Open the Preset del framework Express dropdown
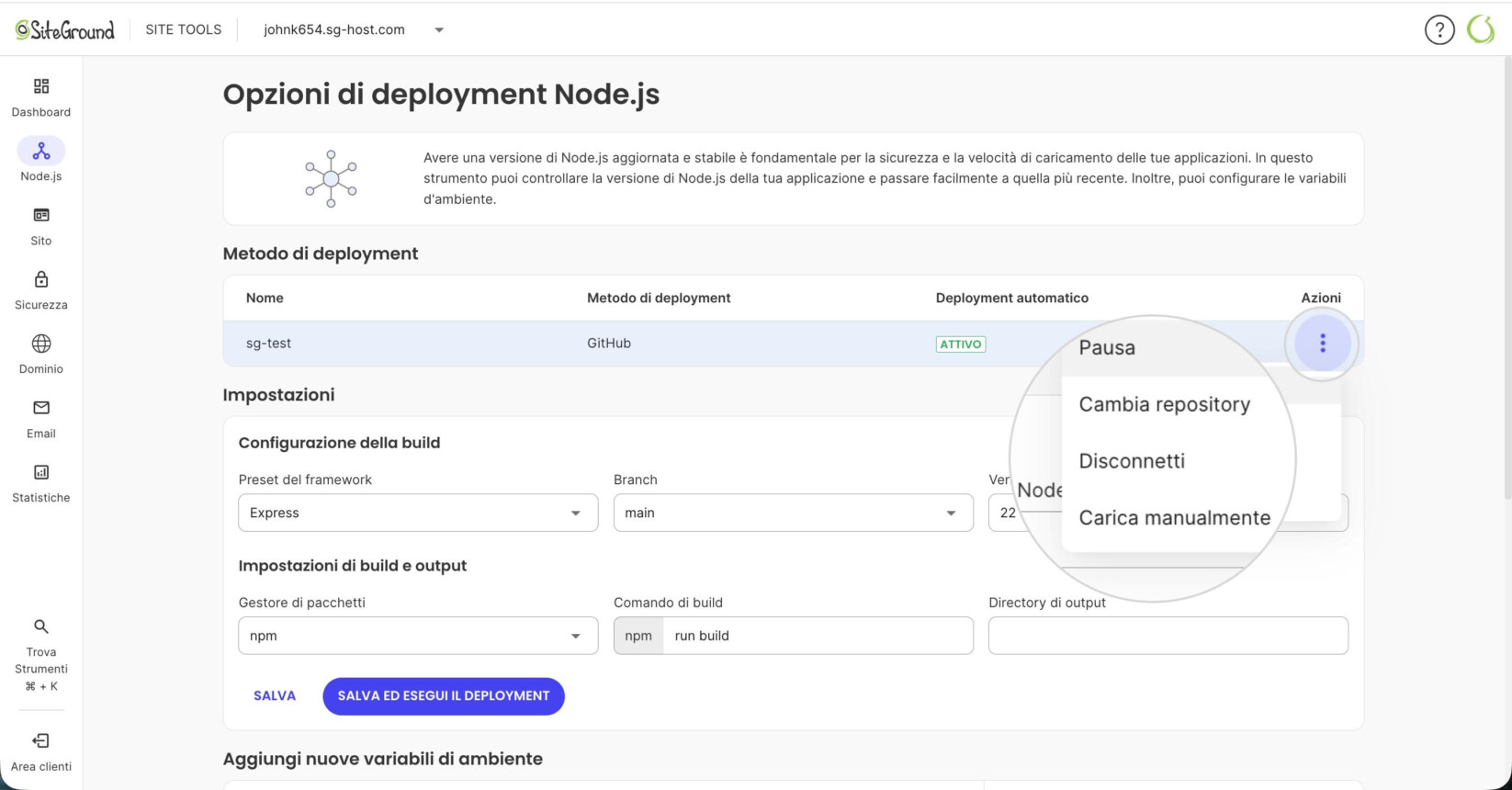 pyautogui.click(x=418, y=513)
